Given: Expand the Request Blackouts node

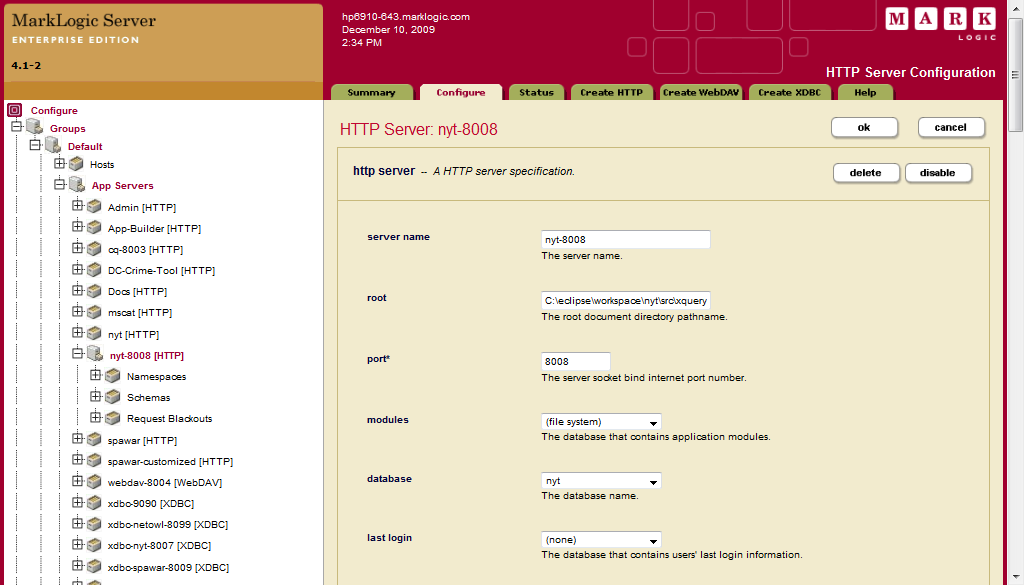Looking at the screenshot, I should click(96, 417).
